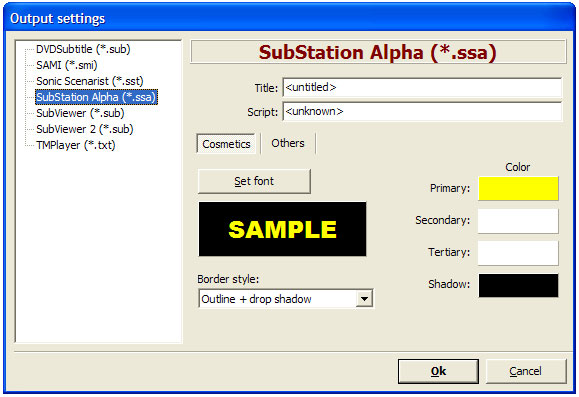
Task: Pick SubViewer (*.sub) format
Action: coord(80,113)
